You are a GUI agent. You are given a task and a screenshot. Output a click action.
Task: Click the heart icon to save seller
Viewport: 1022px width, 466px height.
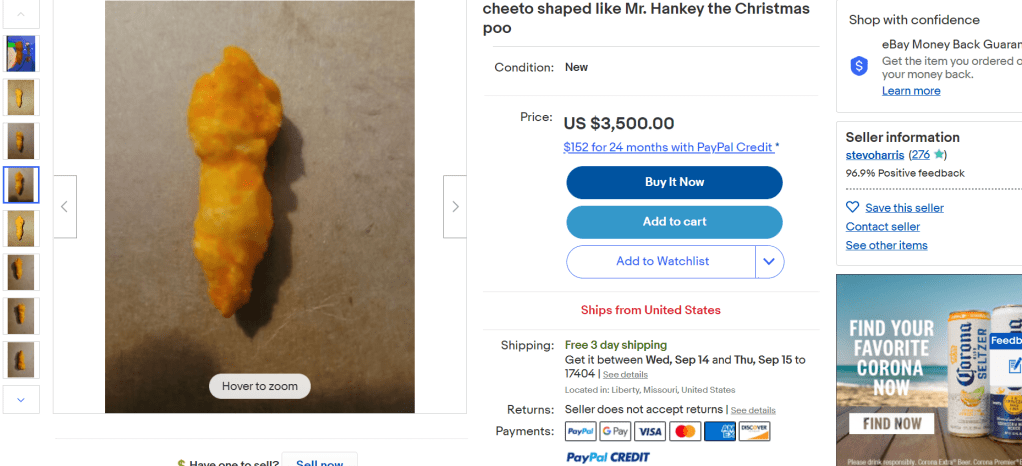coord(853,207)
